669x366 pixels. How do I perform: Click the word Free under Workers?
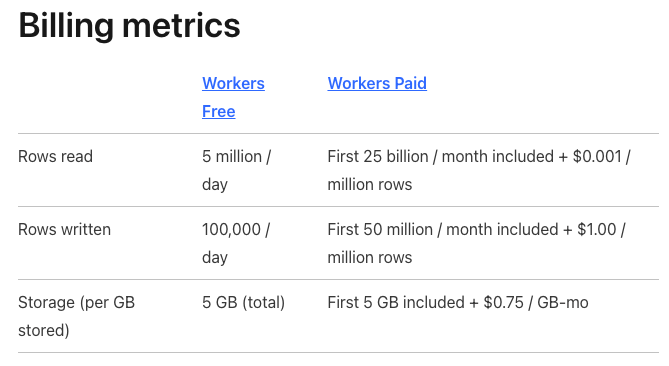pyautogui.click(x=218, y=111)
